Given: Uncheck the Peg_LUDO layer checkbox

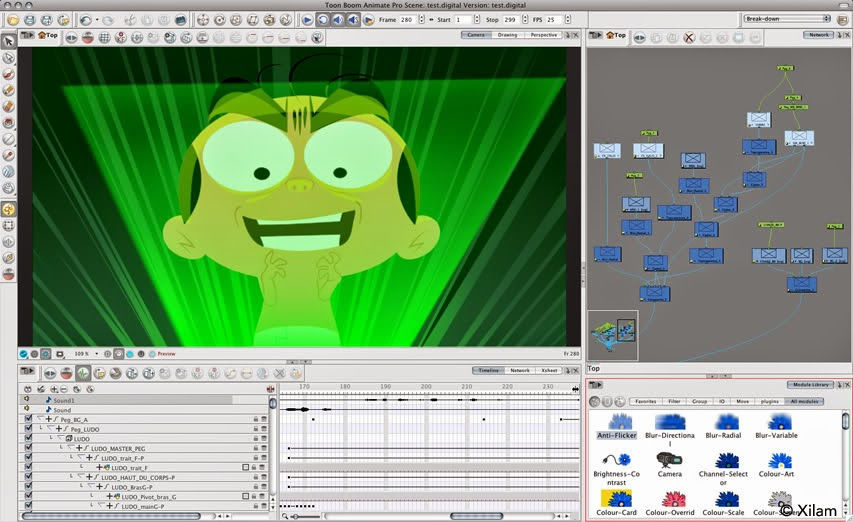Looking at the screenshot, I should [28, 429].
